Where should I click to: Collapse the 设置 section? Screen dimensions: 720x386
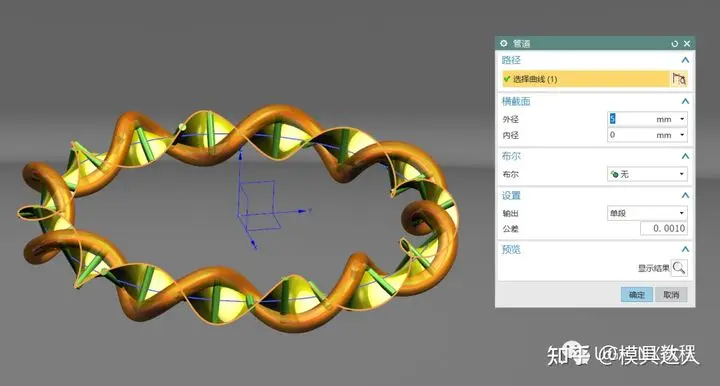tap(685, 196)
